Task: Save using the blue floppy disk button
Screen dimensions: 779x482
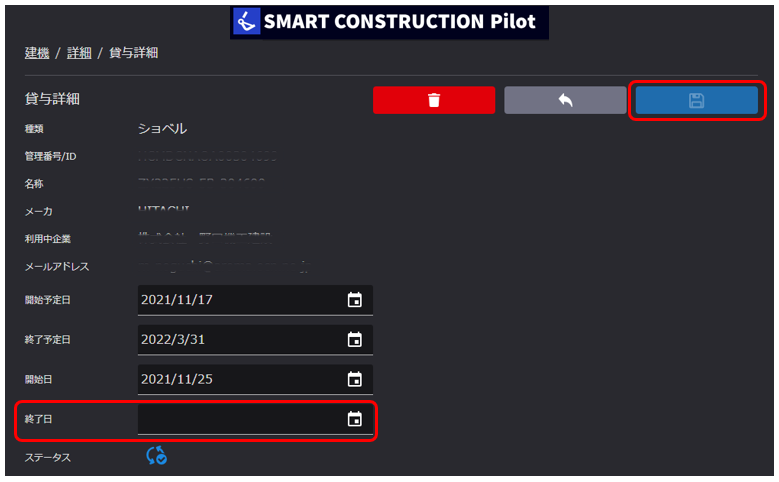Action: tap(697, 100)
